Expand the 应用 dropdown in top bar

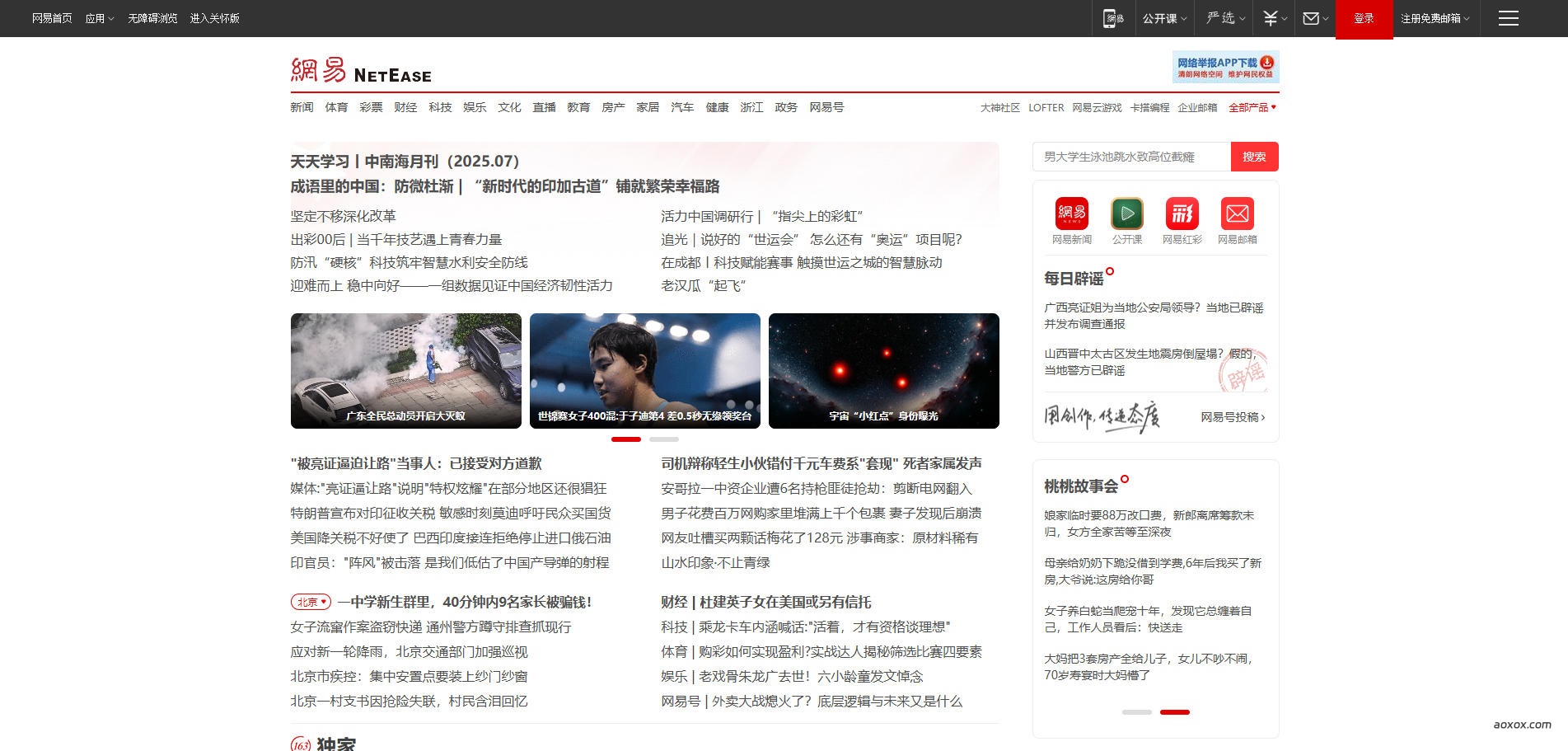click(100, 18)
